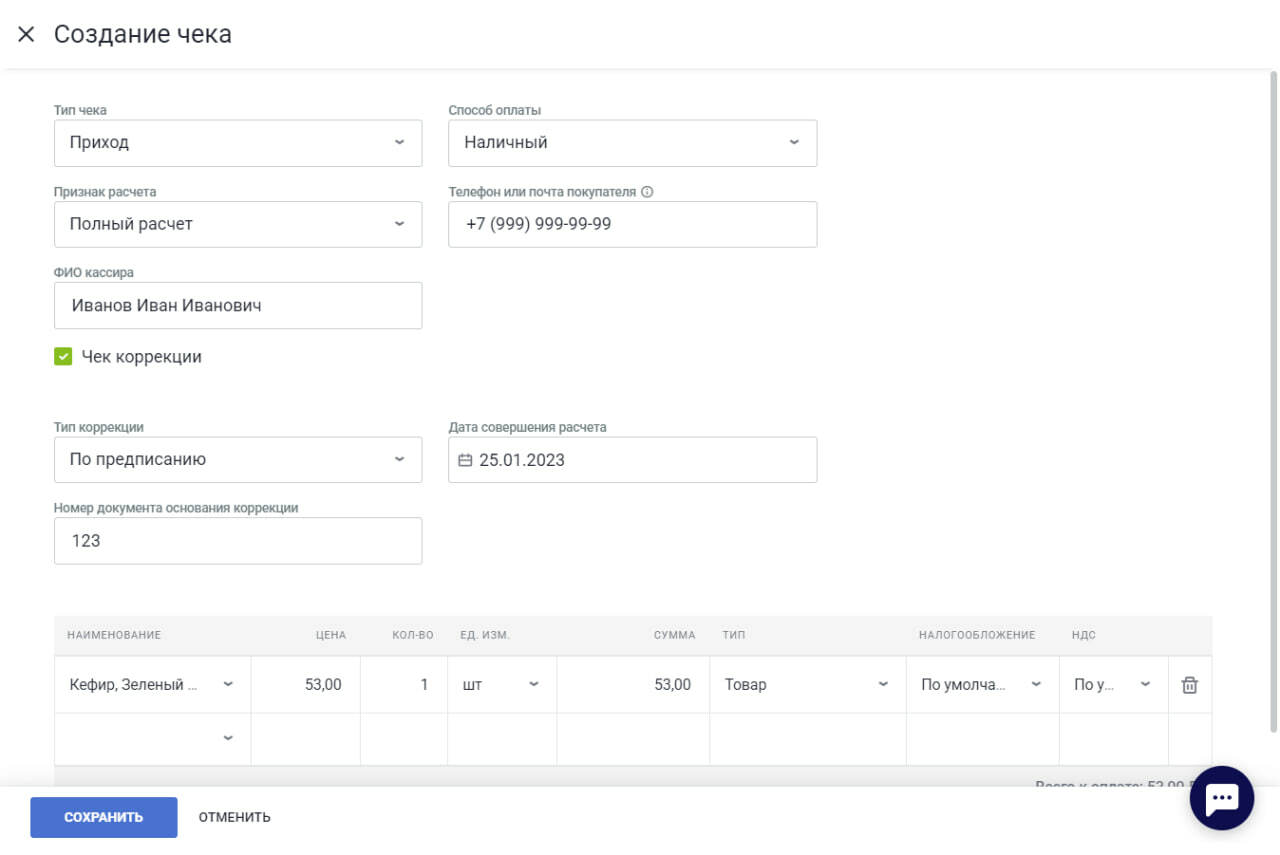This screenshot has width=1280, height=855.
Task: Open calendar icon in Дата совершения расчета
Action: (x=465, y=460)
